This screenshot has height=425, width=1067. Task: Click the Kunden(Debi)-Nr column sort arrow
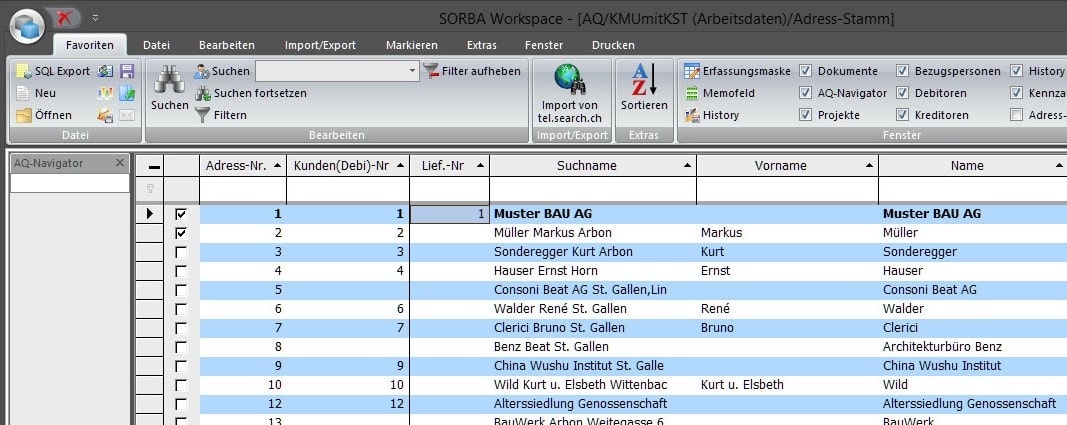(400, 165)
